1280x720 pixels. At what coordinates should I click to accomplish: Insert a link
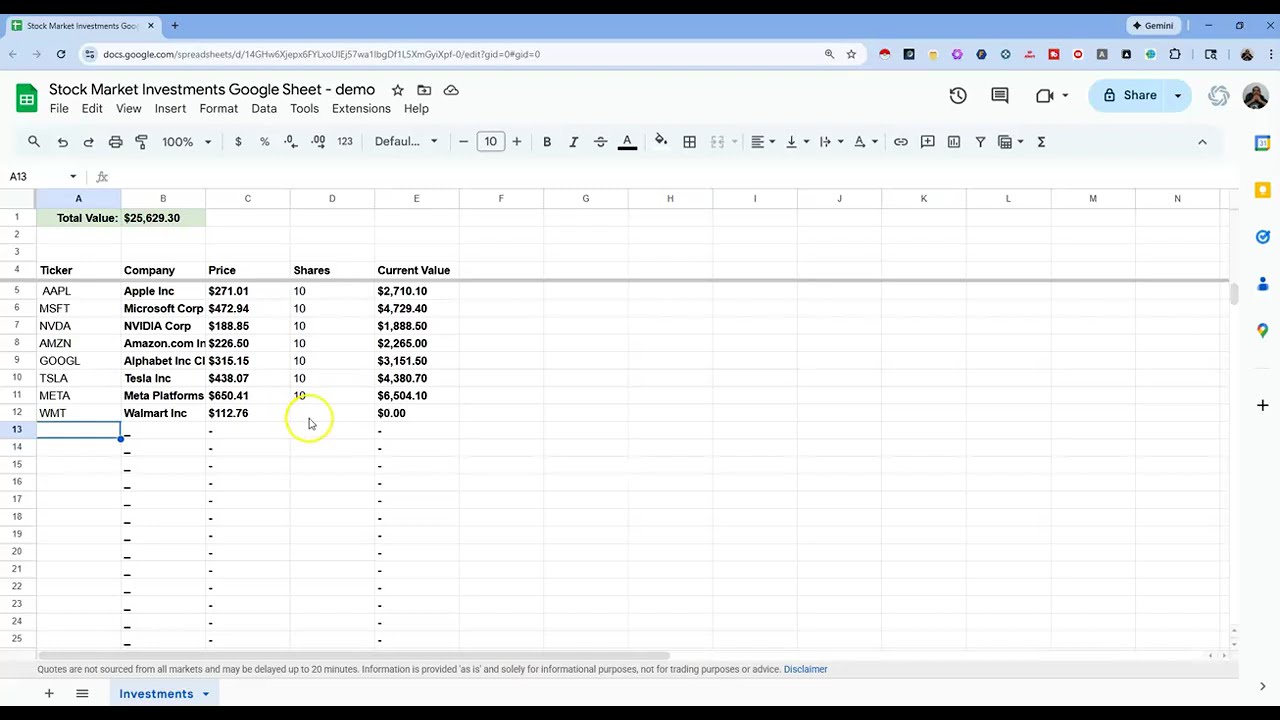(901, 142)
